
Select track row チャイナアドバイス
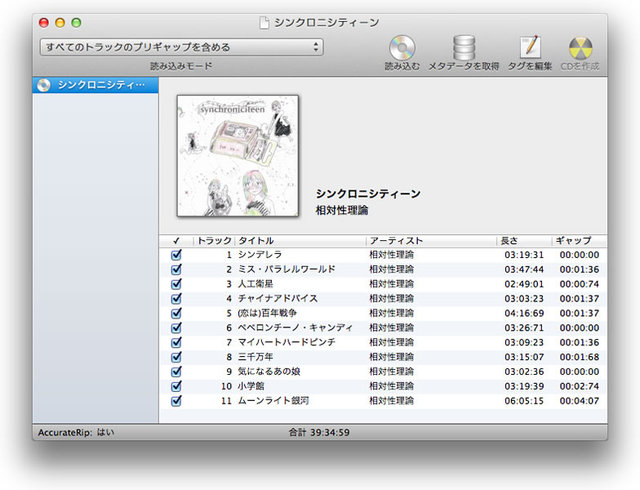[x=300, y=299]
